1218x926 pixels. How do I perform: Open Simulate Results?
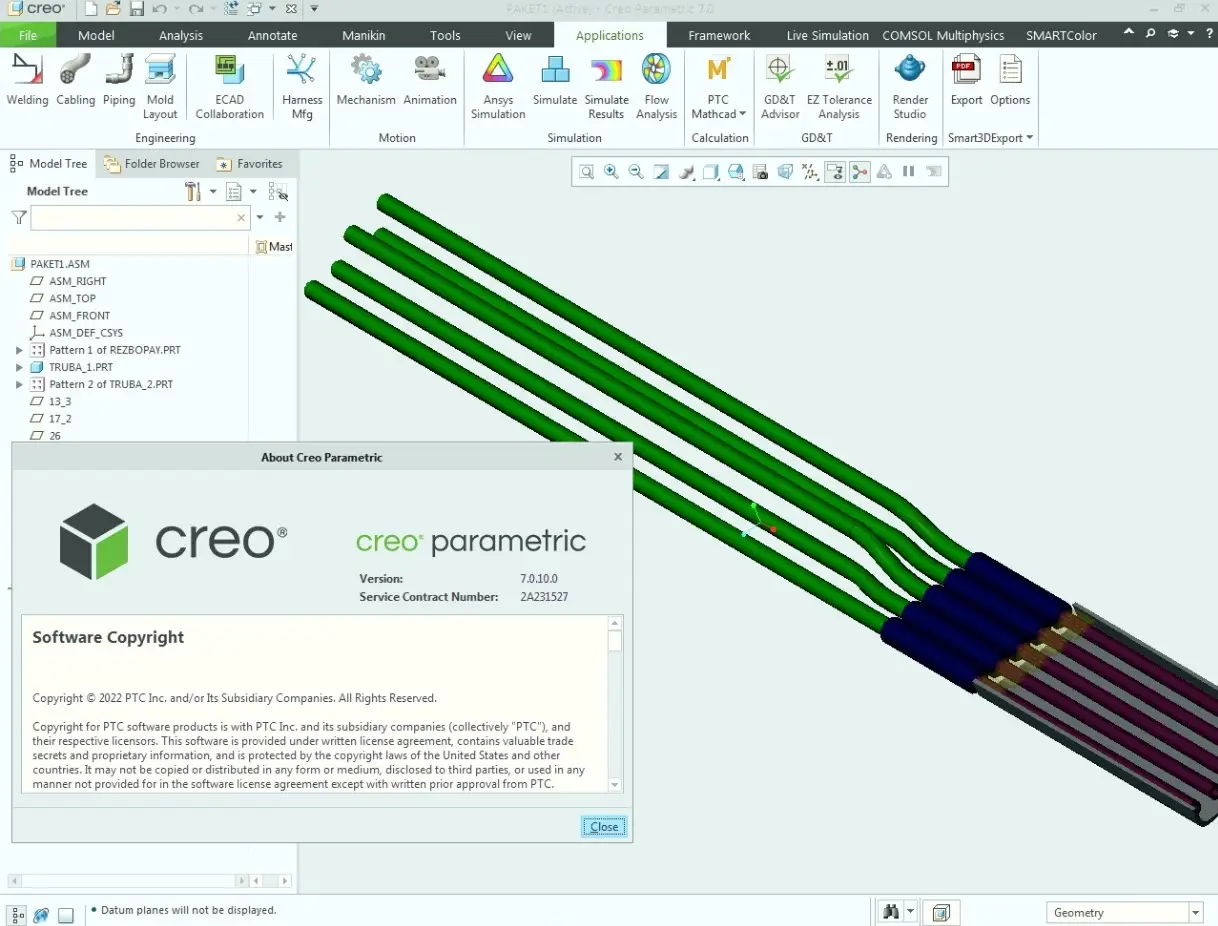tap(606, 87)
